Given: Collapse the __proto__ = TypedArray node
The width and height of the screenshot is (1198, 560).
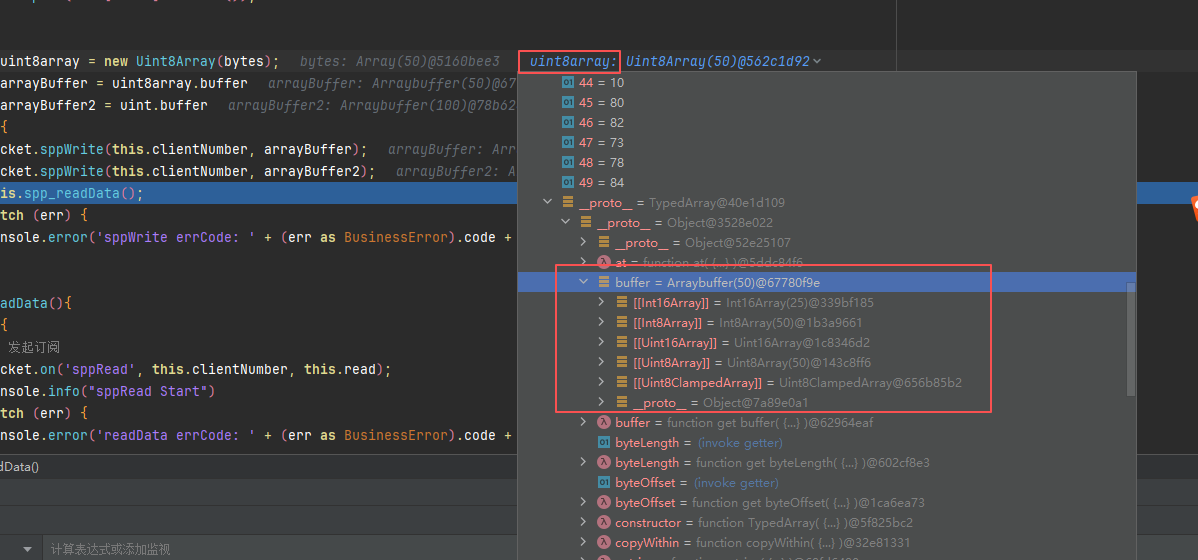Looking at the screenshot, I should pos(548,203).
